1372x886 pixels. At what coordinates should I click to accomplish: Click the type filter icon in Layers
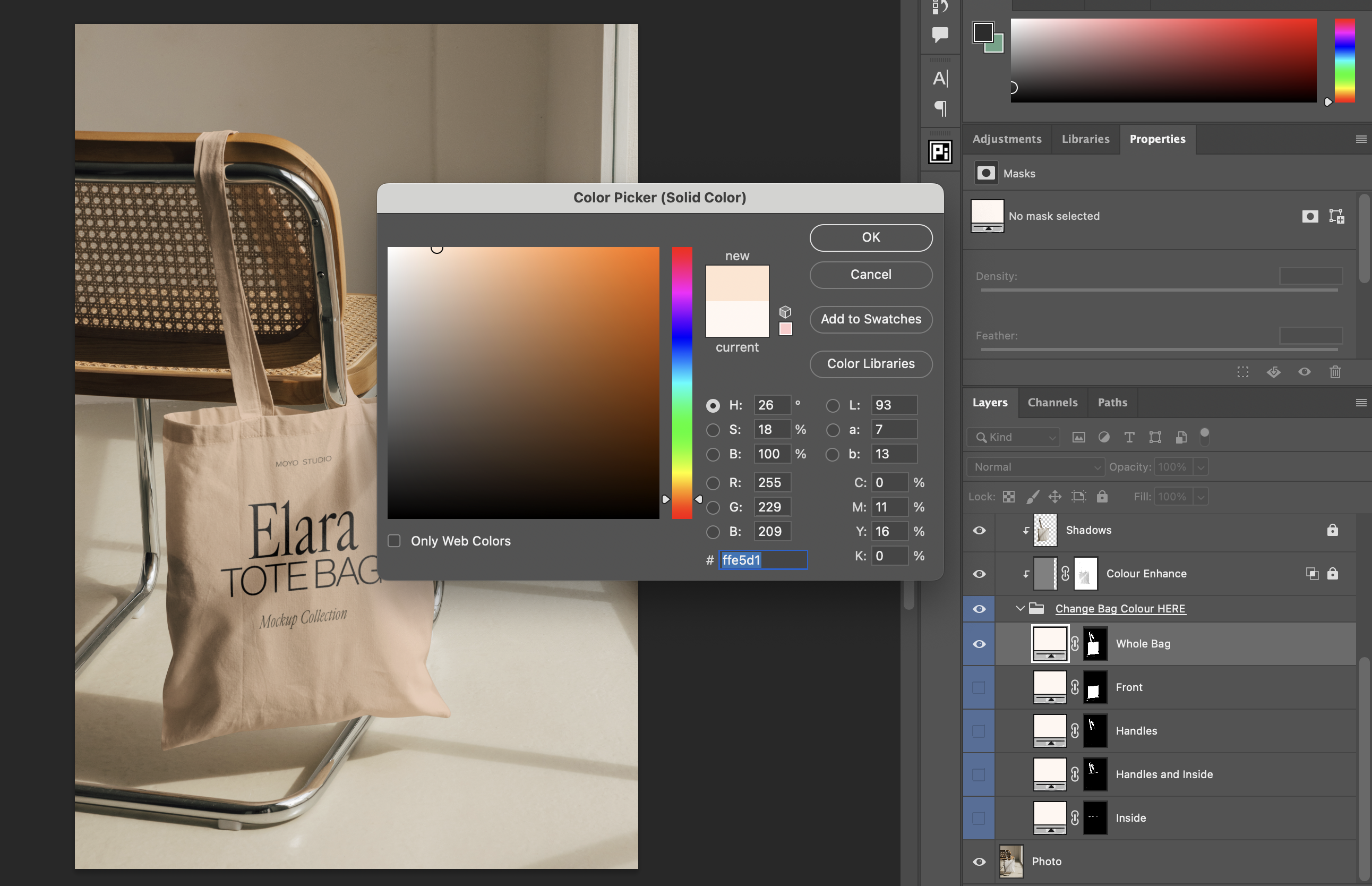[x=1129, y=437]
